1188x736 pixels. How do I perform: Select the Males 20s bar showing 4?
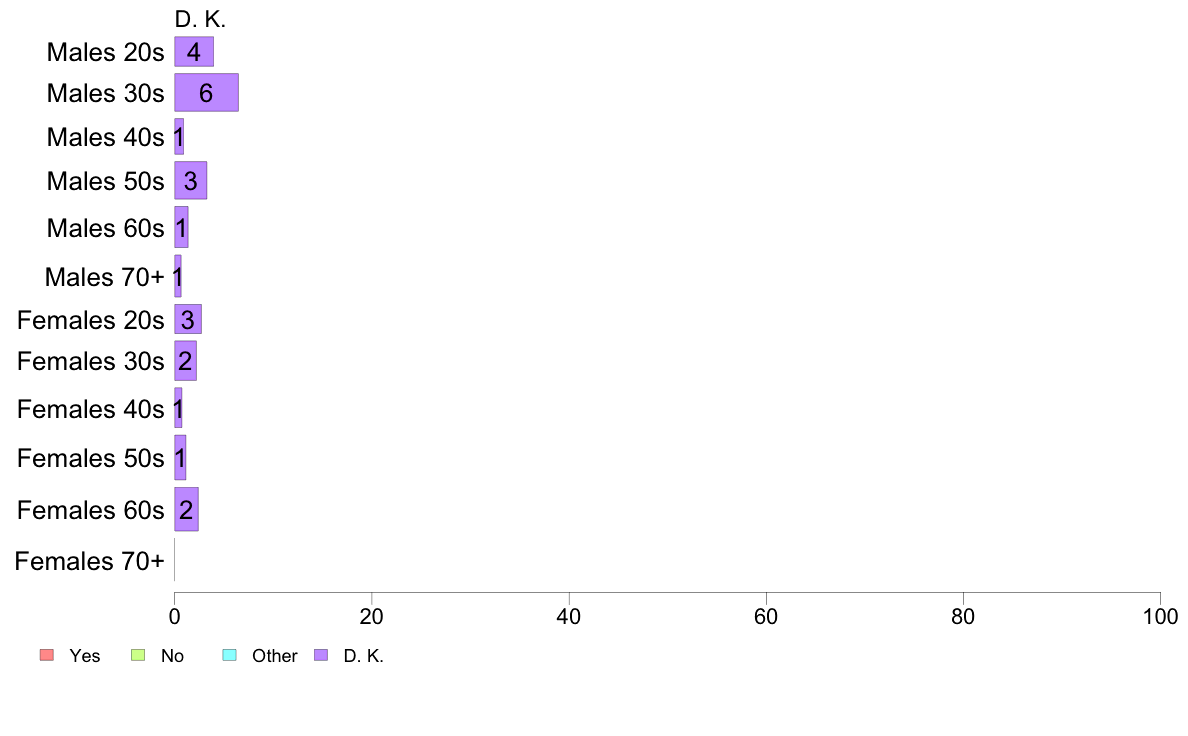[194, 52]
